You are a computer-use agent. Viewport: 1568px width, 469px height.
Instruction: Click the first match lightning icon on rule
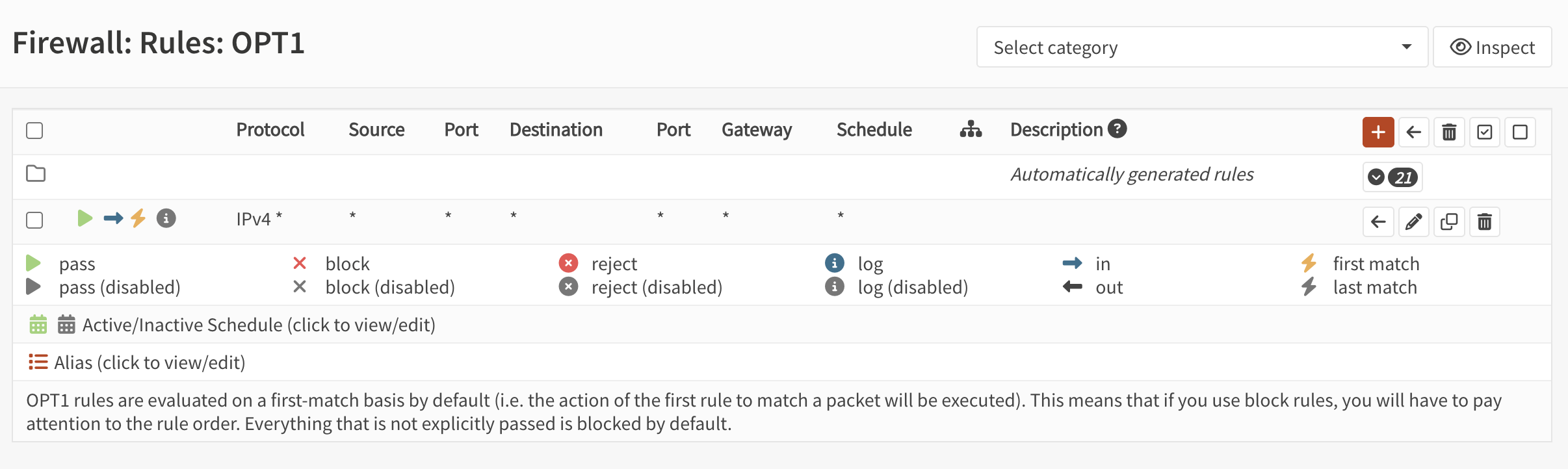138,218
